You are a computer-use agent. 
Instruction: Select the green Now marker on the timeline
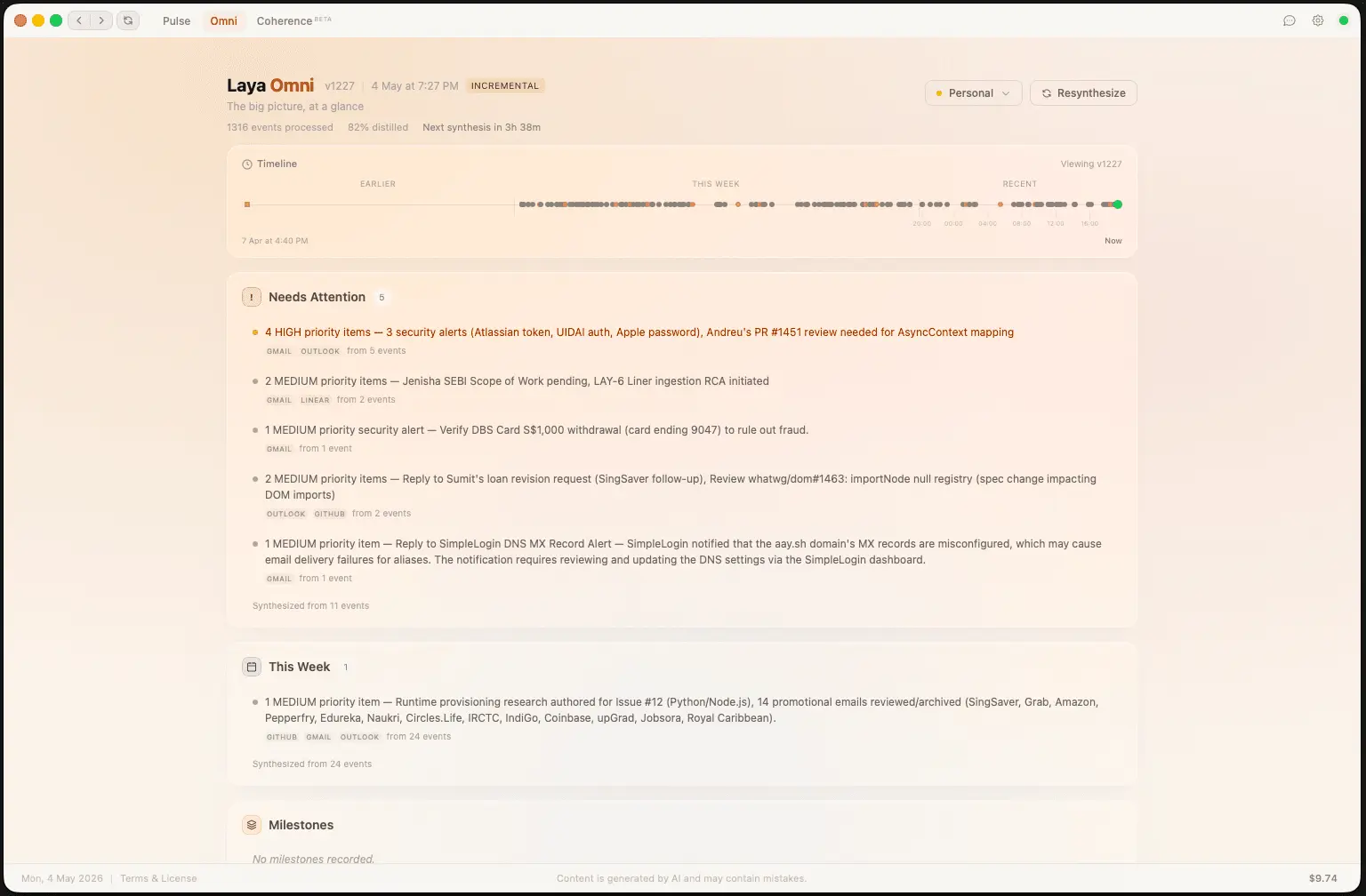1118,204
